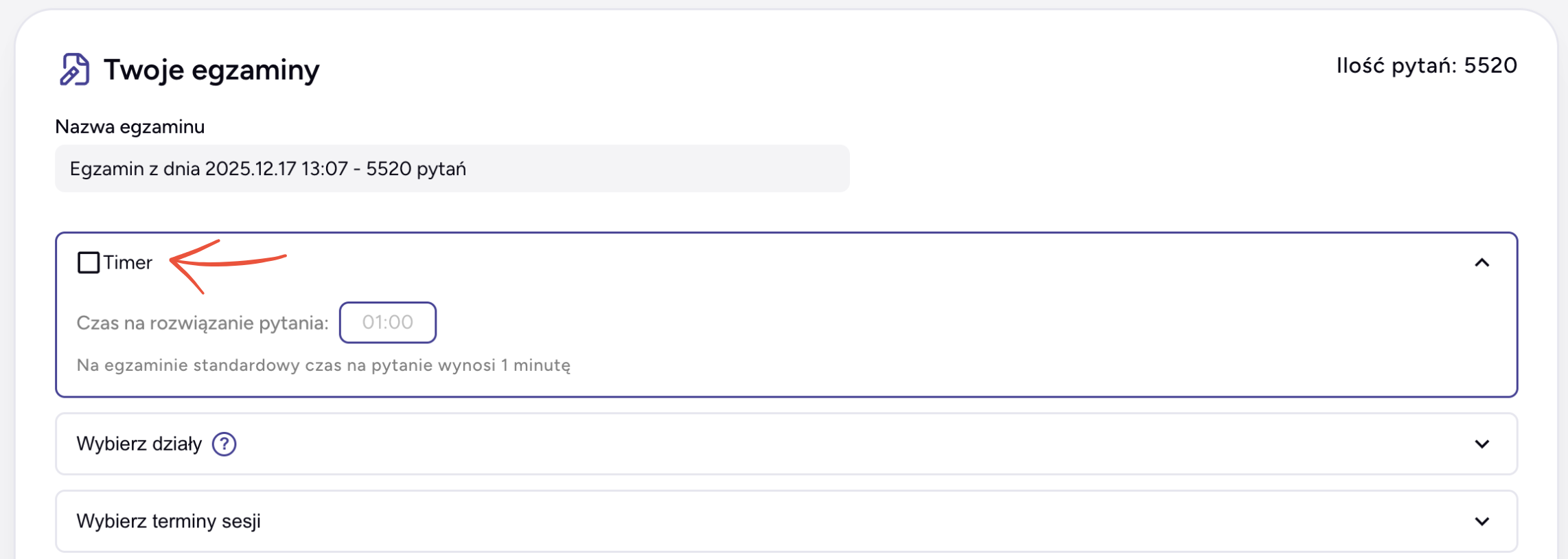Expand the Wybierz działy chevron arrow
The image size is (1568, 559).
pos(1481,444)
